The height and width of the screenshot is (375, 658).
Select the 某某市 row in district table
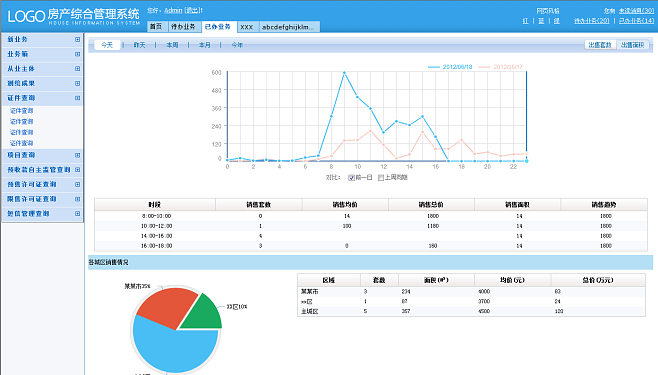pos(471,292)
